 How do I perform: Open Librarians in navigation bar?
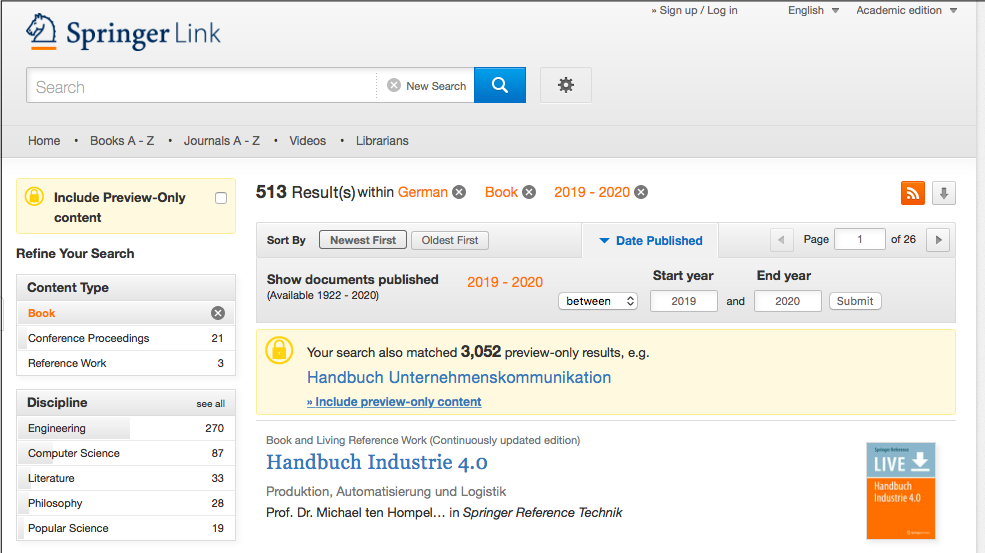click(x=382, y=141)
